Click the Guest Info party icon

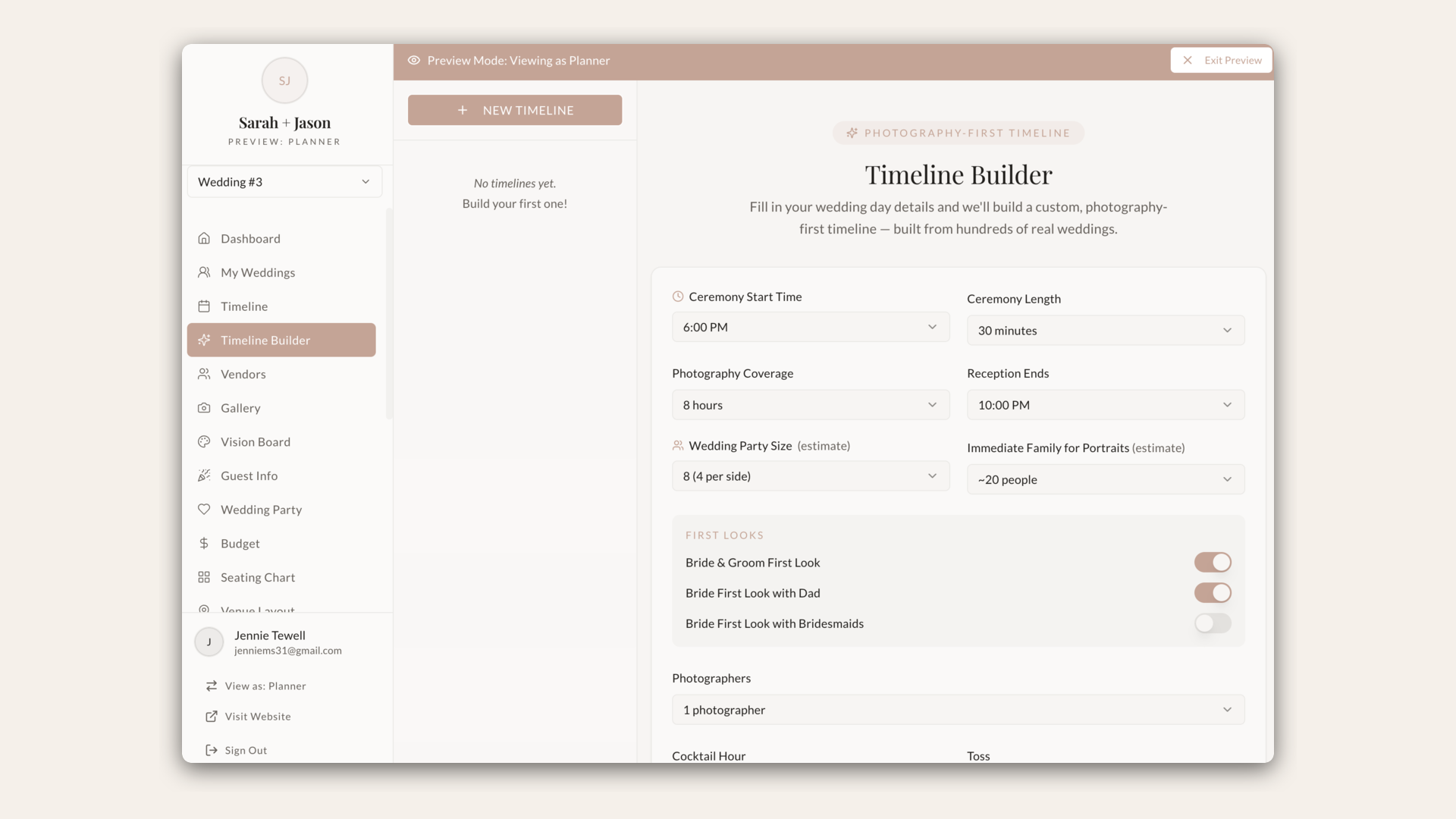[204, 475]
